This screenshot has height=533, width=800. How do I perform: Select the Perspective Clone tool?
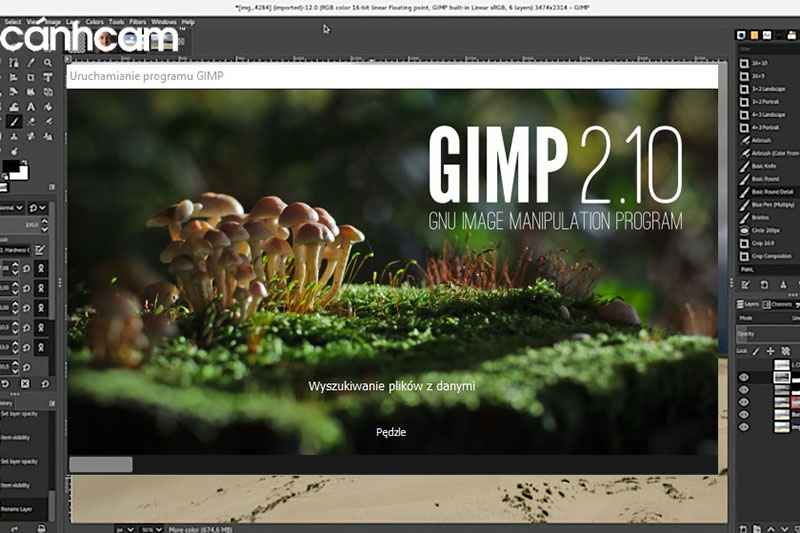click(x=48, y=137)
